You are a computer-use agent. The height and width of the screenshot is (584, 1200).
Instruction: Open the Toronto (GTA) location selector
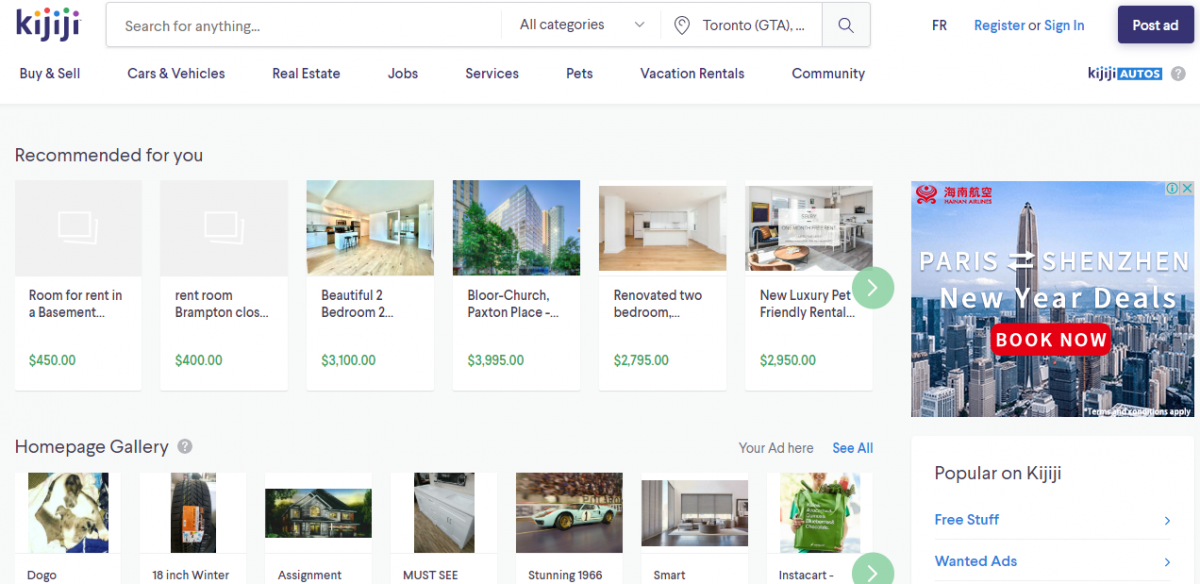[x=753, y=25]
